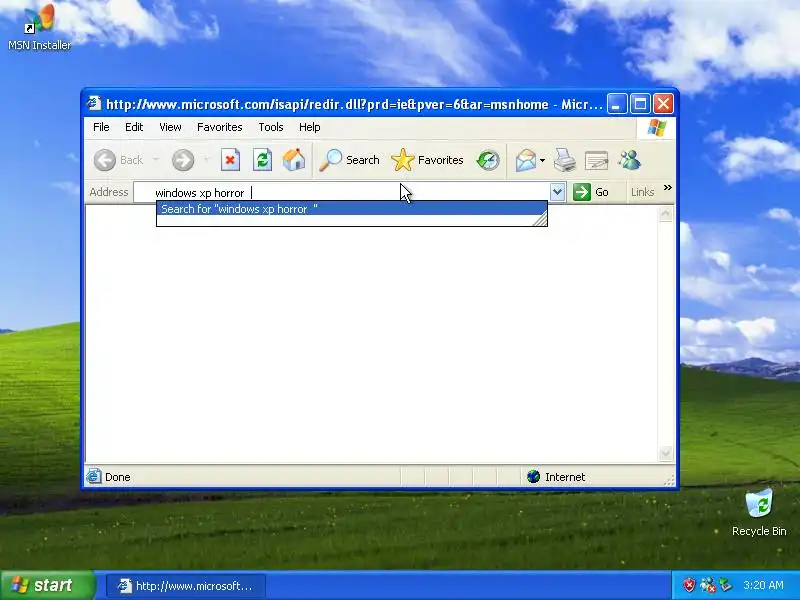This screenshot has width=800, height=600.
Task: Open the Help menu
Action: point(309,127)
